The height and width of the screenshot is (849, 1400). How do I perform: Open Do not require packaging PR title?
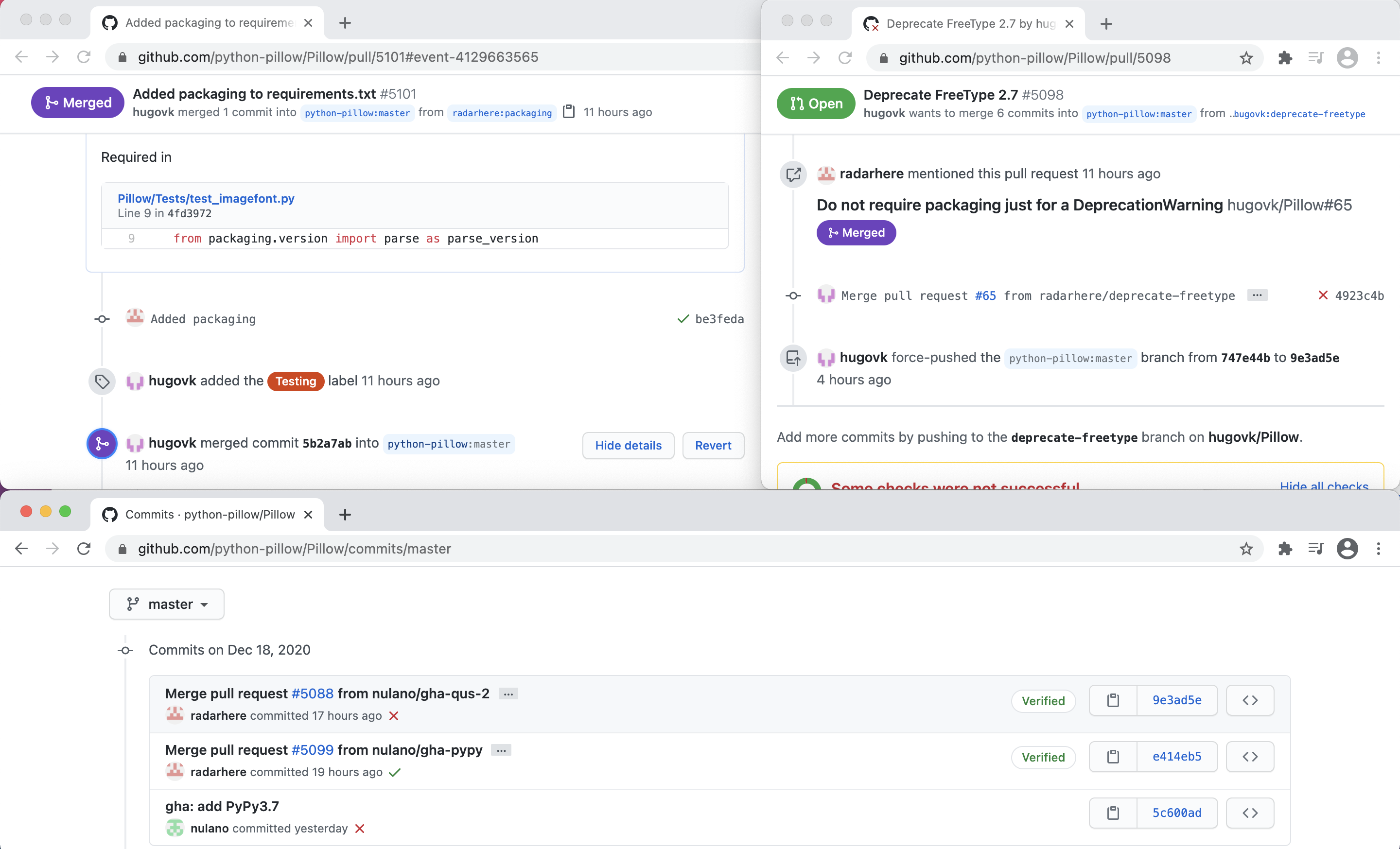point(1019,205)
